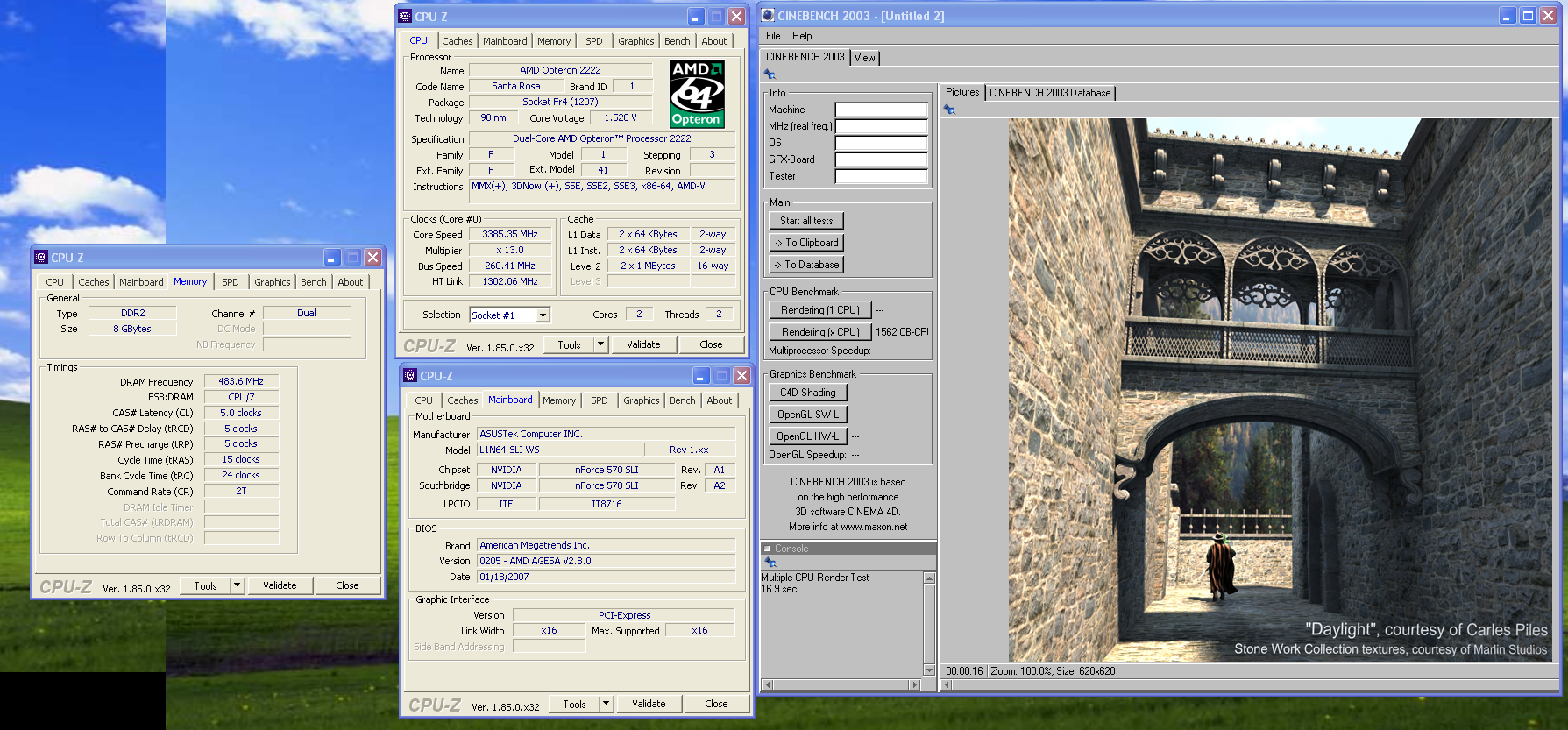Click the DRAM Frequency value 483.6 MHz
Image resolution: width=1568 pixels, height=730 pixels.
tap(241, 381)
